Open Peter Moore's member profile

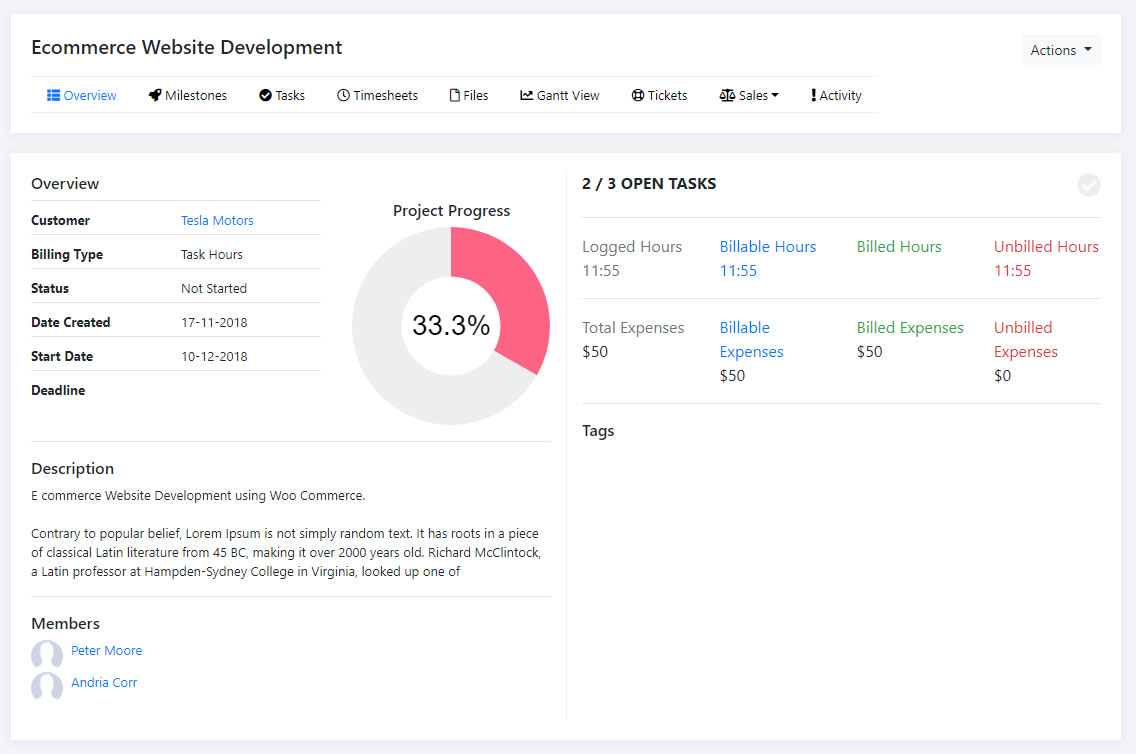point(106,651)
